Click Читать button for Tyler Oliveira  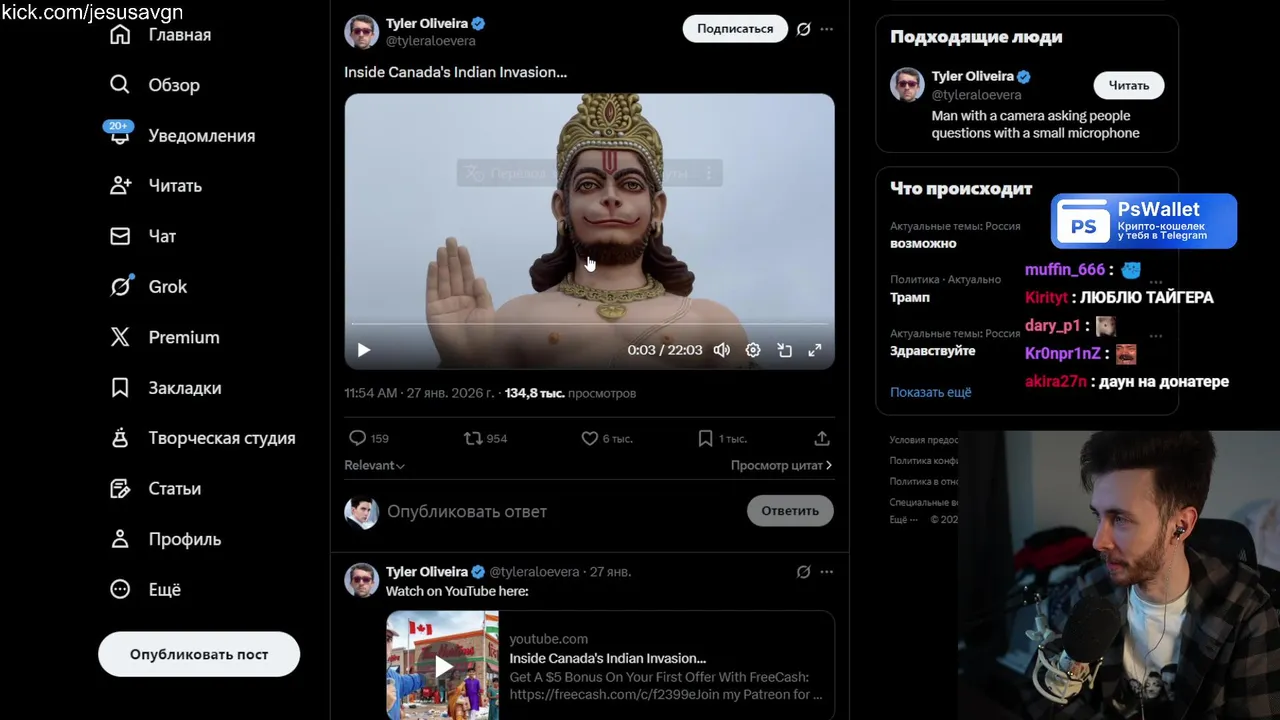[x=1129, y=85]
